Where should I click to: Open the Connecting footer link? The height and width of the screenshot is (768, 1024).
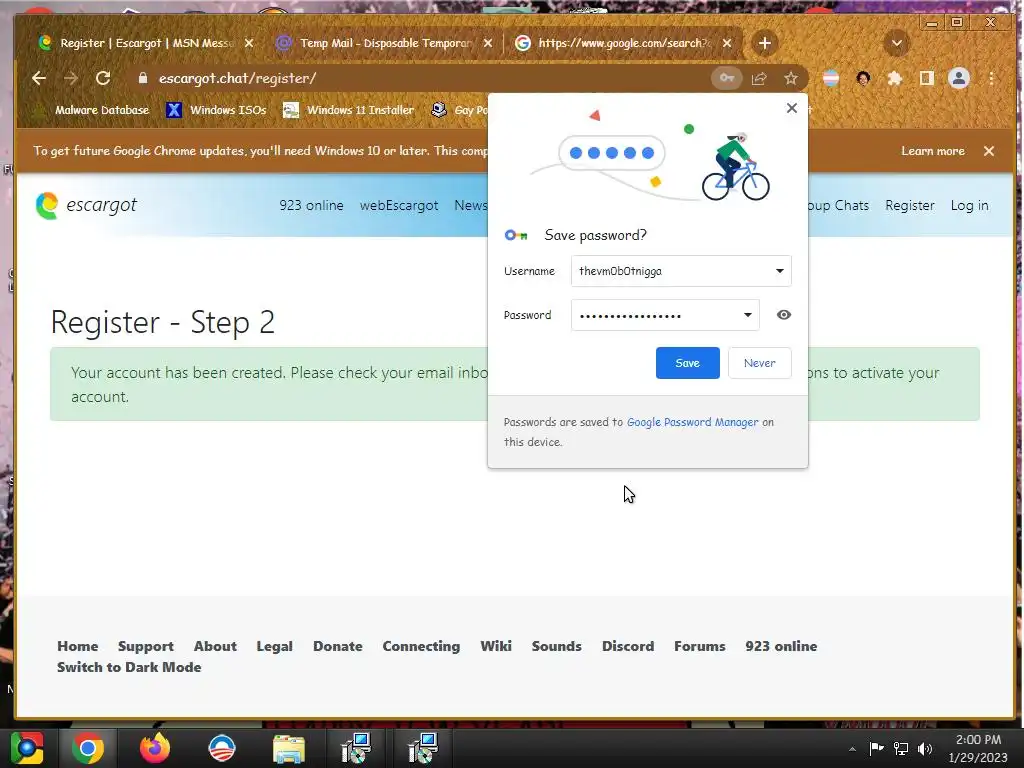(x=421, y=646)
